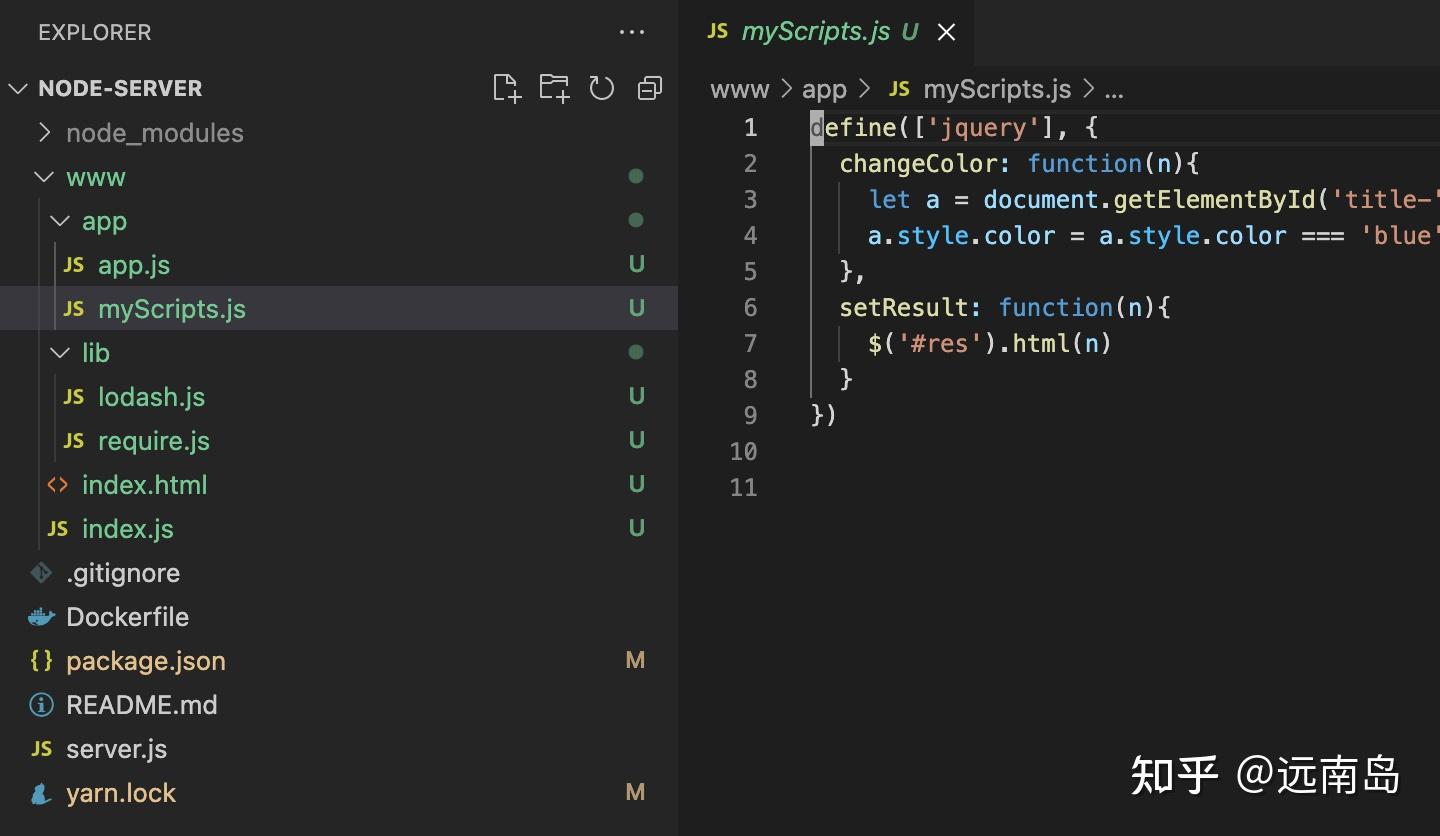Close the myScripts.js editor tab

[x=946, y=32]
